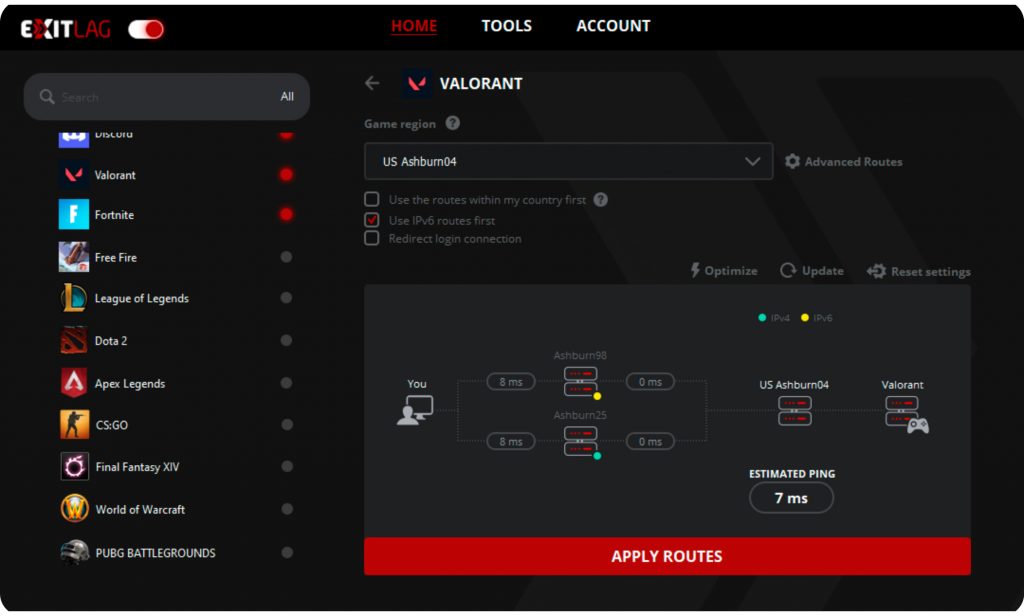The width and height of the screenshot is (1024, 616).
Task: Focus the game Search field
Action: click(x=167, y=97)
